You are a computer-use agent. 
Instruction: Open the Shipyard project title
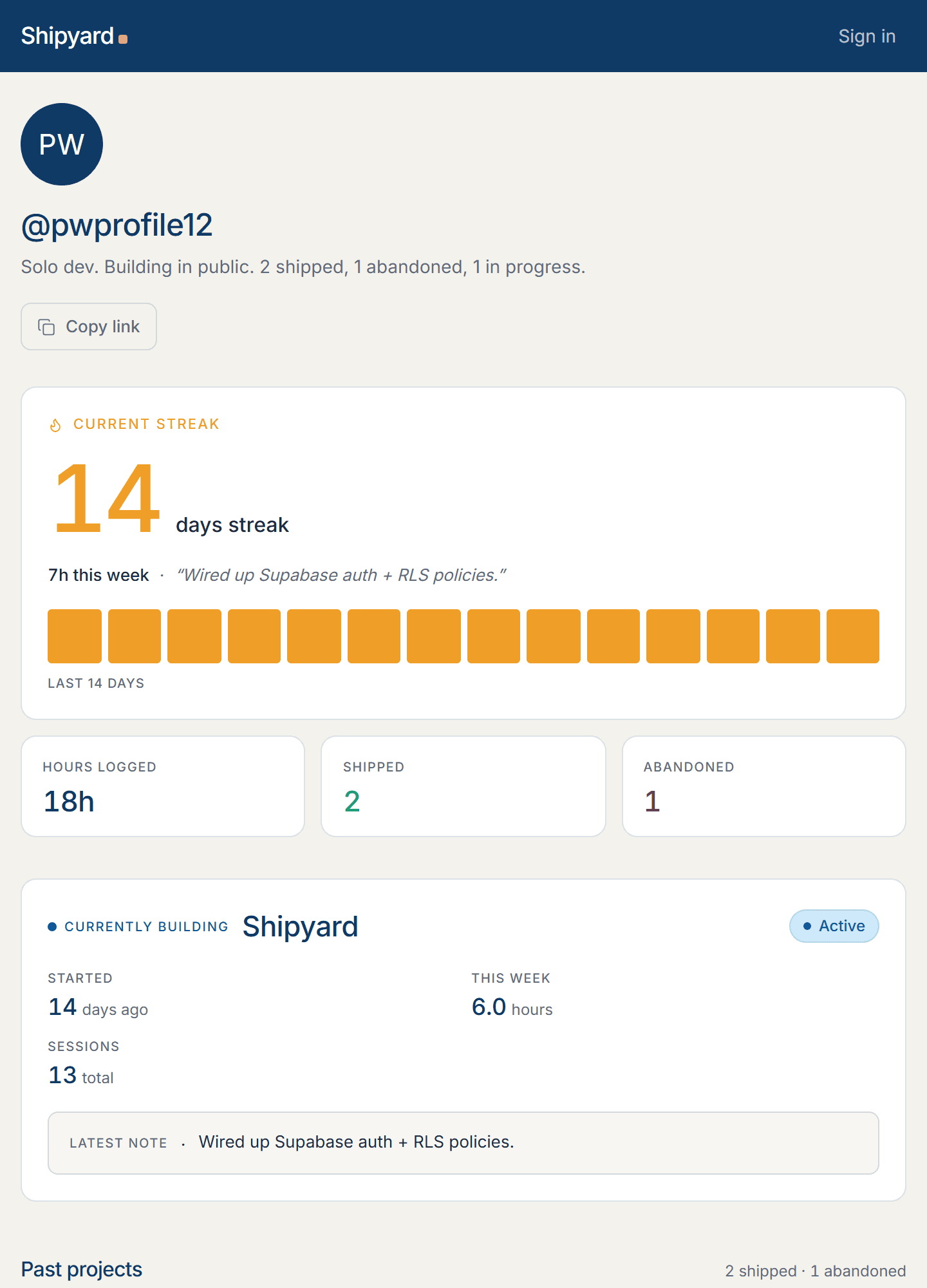coord(300,927)
